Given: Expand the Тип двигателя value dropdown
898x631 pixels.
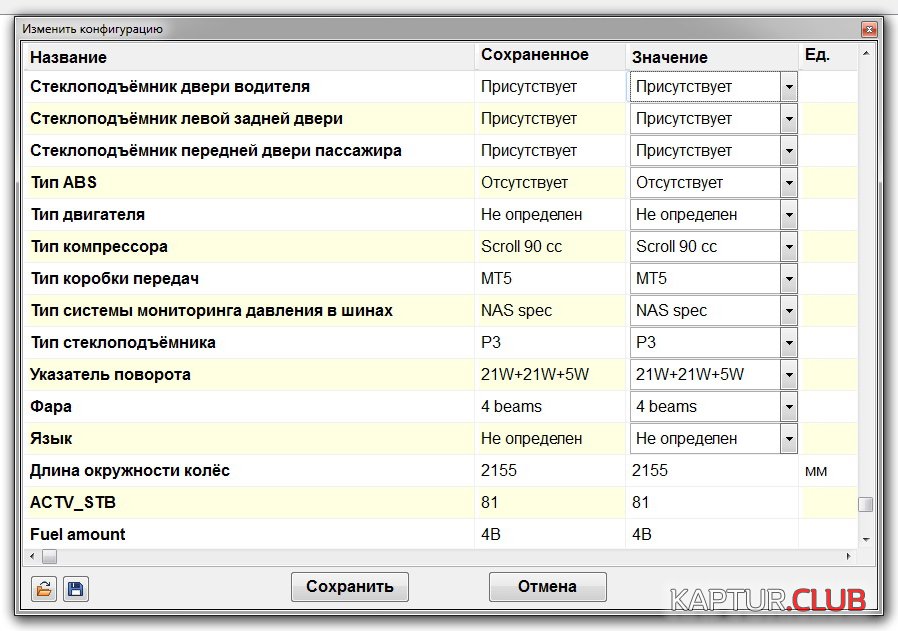Looking at the screenshot, I should pos(789,215).
